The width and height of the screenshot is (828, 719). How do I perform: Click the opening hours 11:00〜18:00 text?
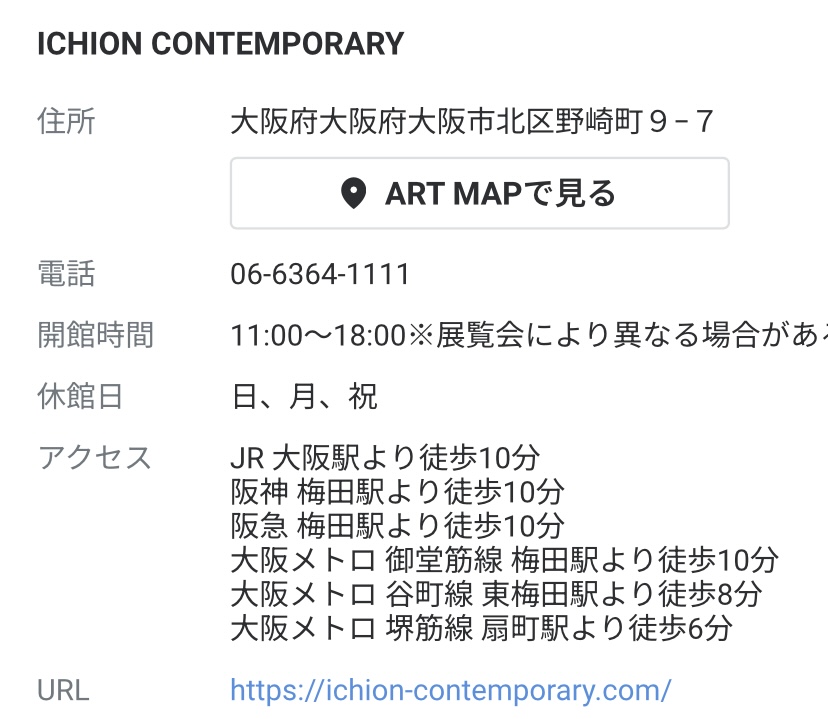(x=318, y=335)
